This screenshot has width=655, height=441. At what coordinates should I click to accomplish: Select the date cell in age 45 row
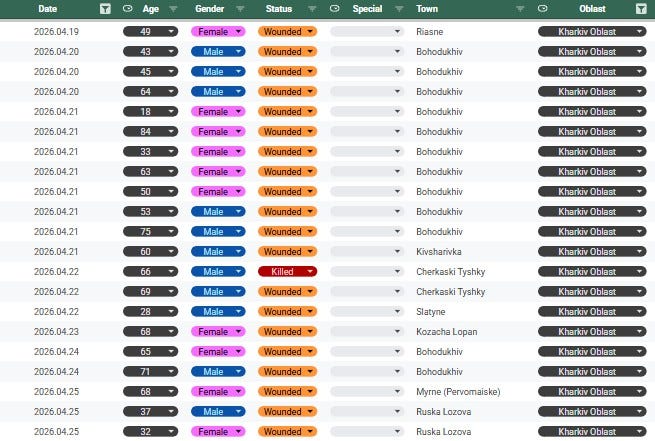(56, 71)
